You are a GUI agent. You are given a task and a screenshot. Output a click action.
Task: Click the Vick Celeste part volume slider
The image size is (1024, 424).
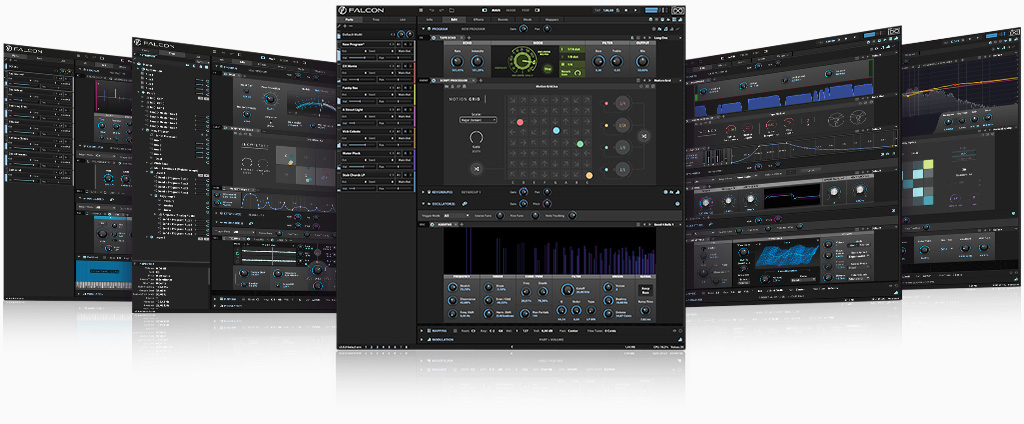(362, 144)
